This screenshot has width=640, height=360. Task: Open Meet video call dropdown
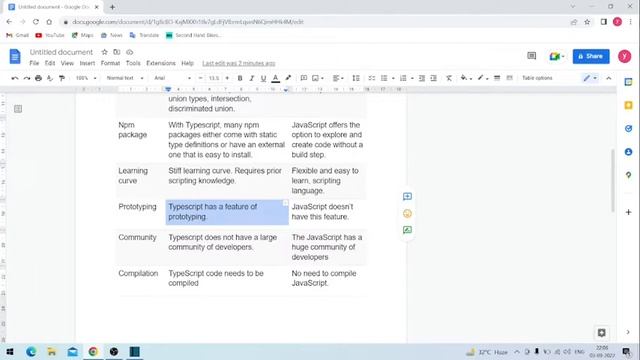click(556, 56)
